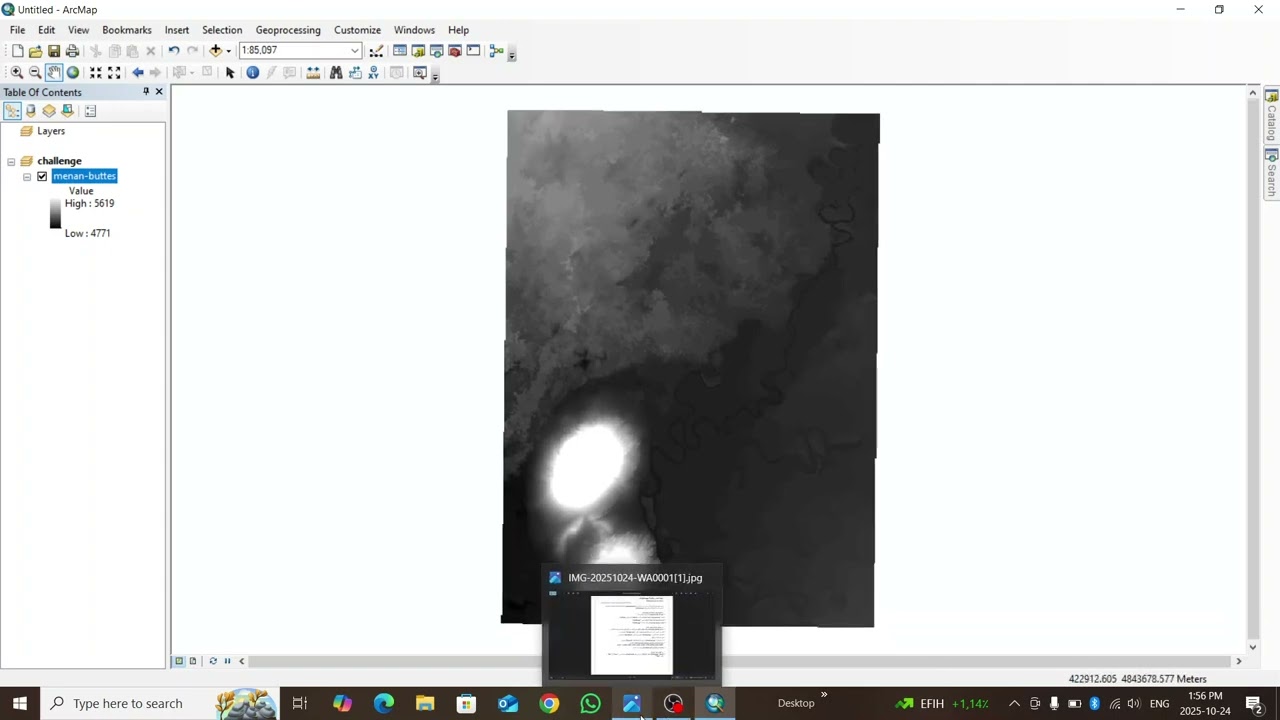Zoom to Full Extent globe
This screenshot has width=1280, height=720.
click(x=73, y=73)
